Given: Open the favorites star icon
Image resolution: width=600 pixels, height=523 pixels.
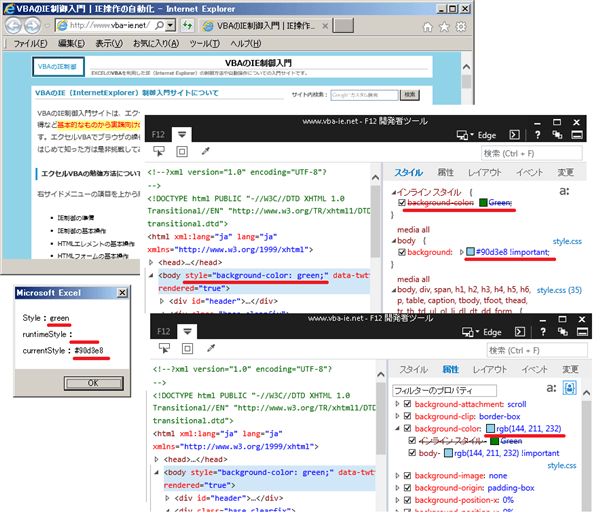Looking at the screenshot, I should coord(444,27).
